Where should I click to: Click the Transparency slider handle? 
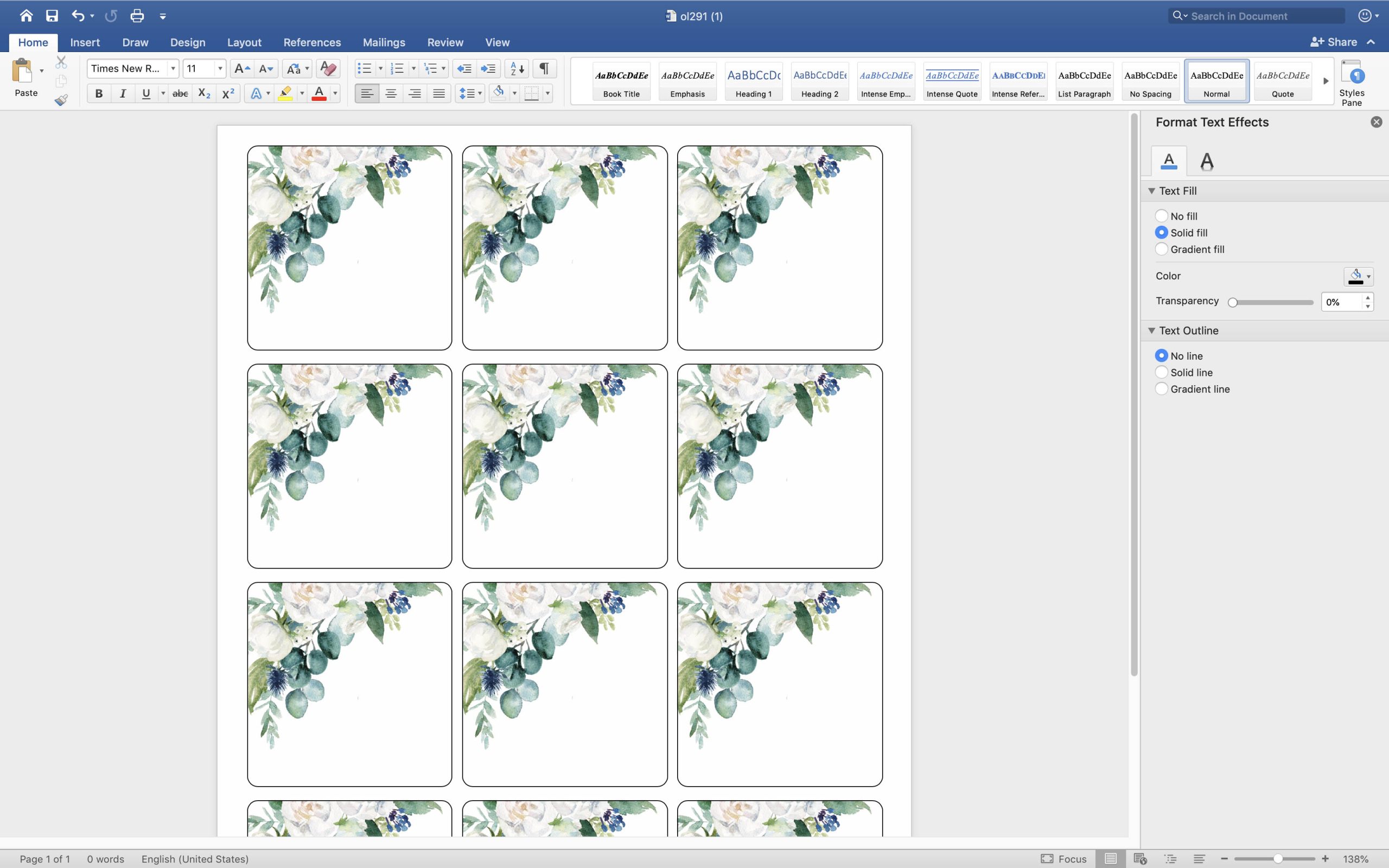click(1232, 302)
